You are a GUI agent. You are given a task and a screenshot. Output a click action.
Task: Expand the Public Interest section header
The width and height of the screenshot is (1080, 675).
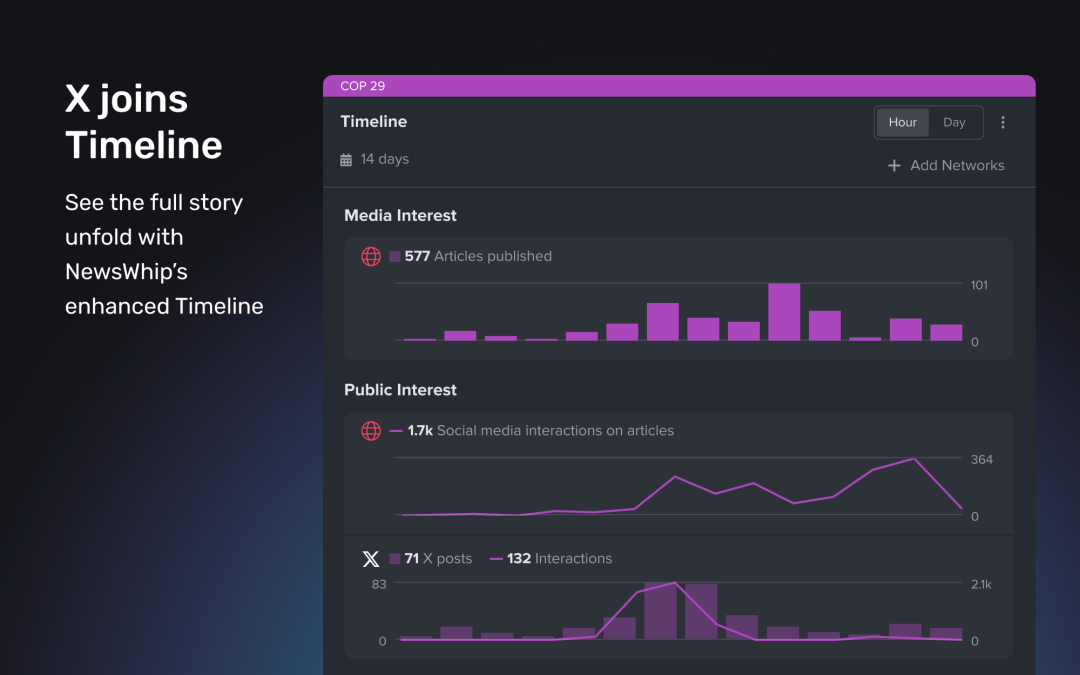click(401, 390)
